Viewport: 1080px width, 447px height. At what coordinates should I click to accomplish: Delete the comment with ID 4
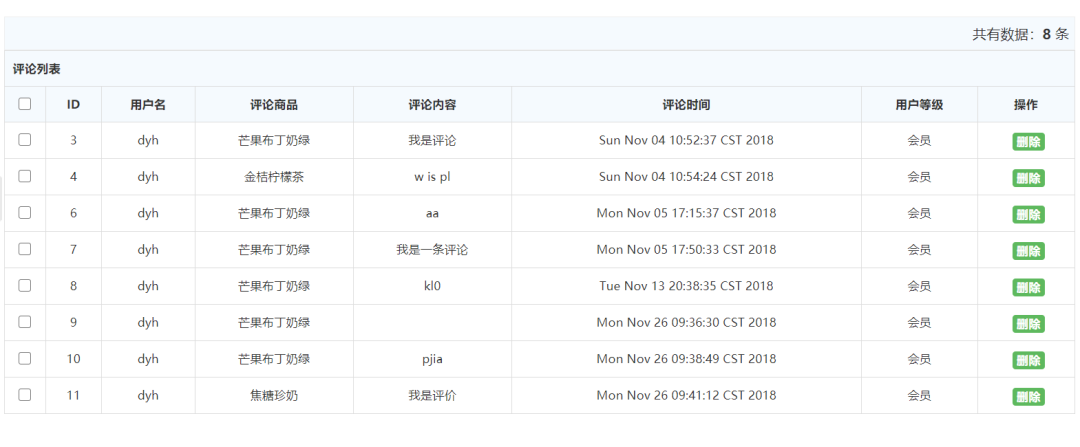1028,178
